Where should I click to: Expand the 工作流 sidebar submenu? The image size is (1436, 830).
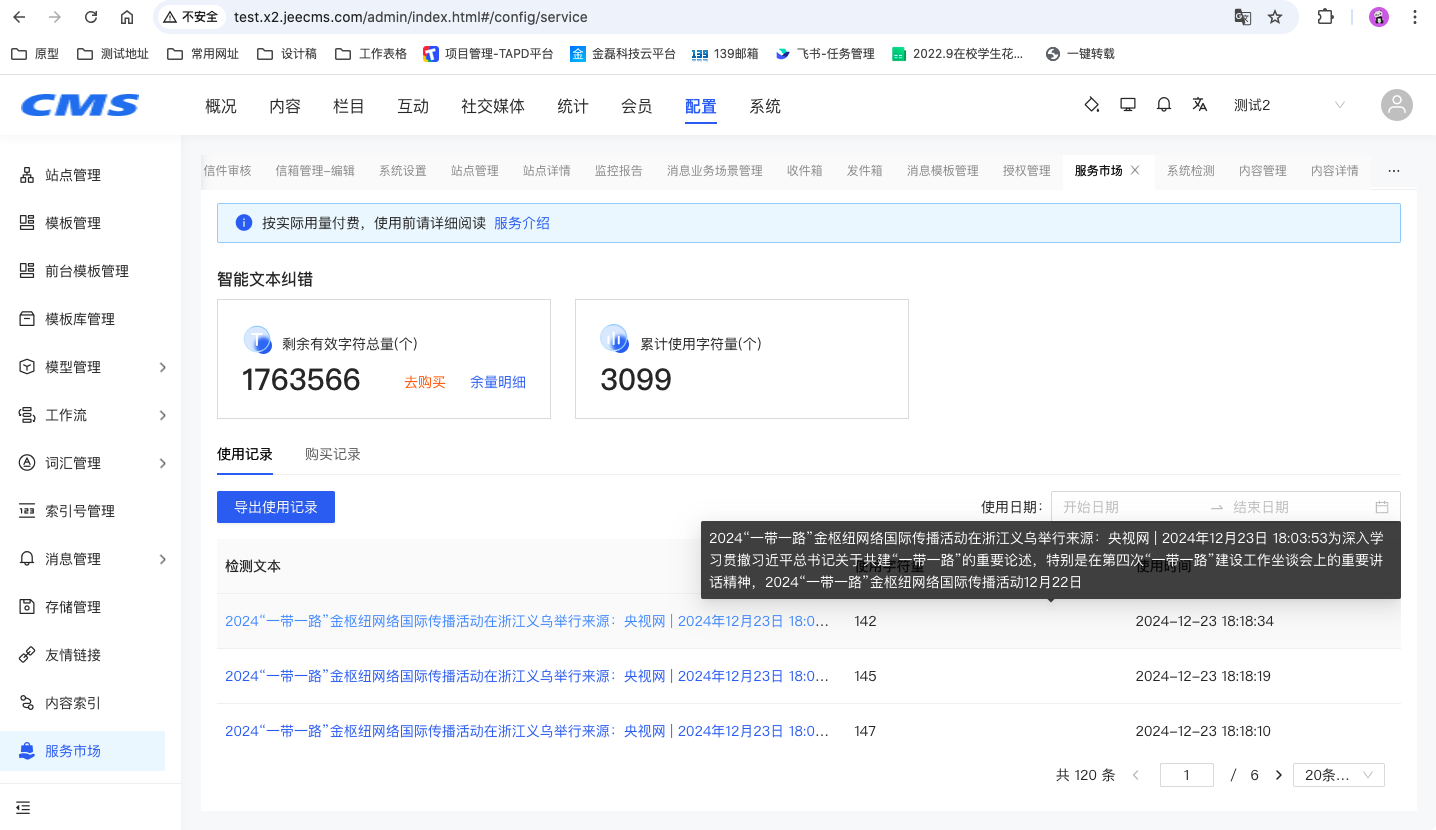(163, 415)
